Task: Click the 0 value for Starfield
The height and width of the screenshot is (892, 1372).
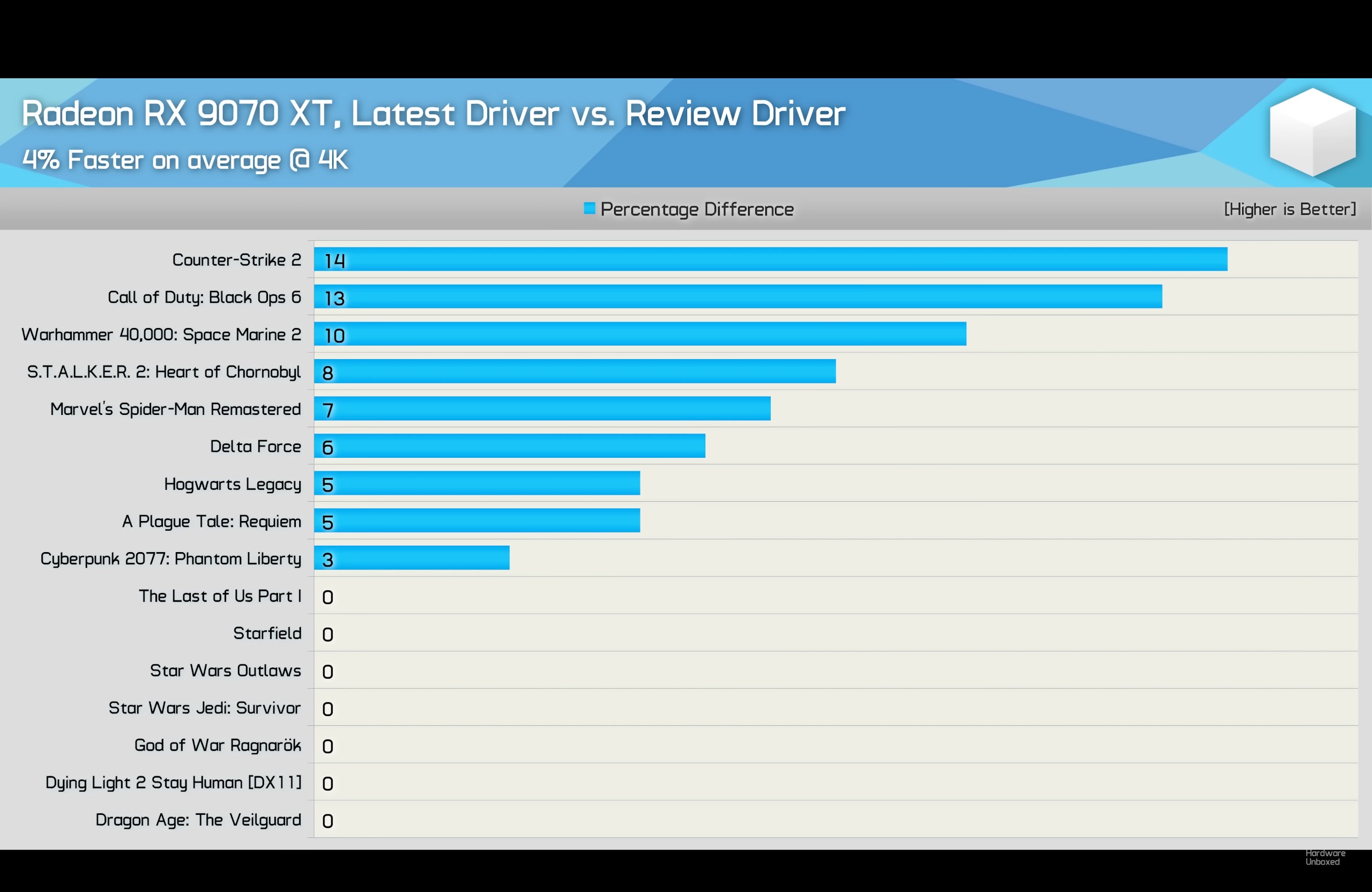Action: (x=327, y=635)
